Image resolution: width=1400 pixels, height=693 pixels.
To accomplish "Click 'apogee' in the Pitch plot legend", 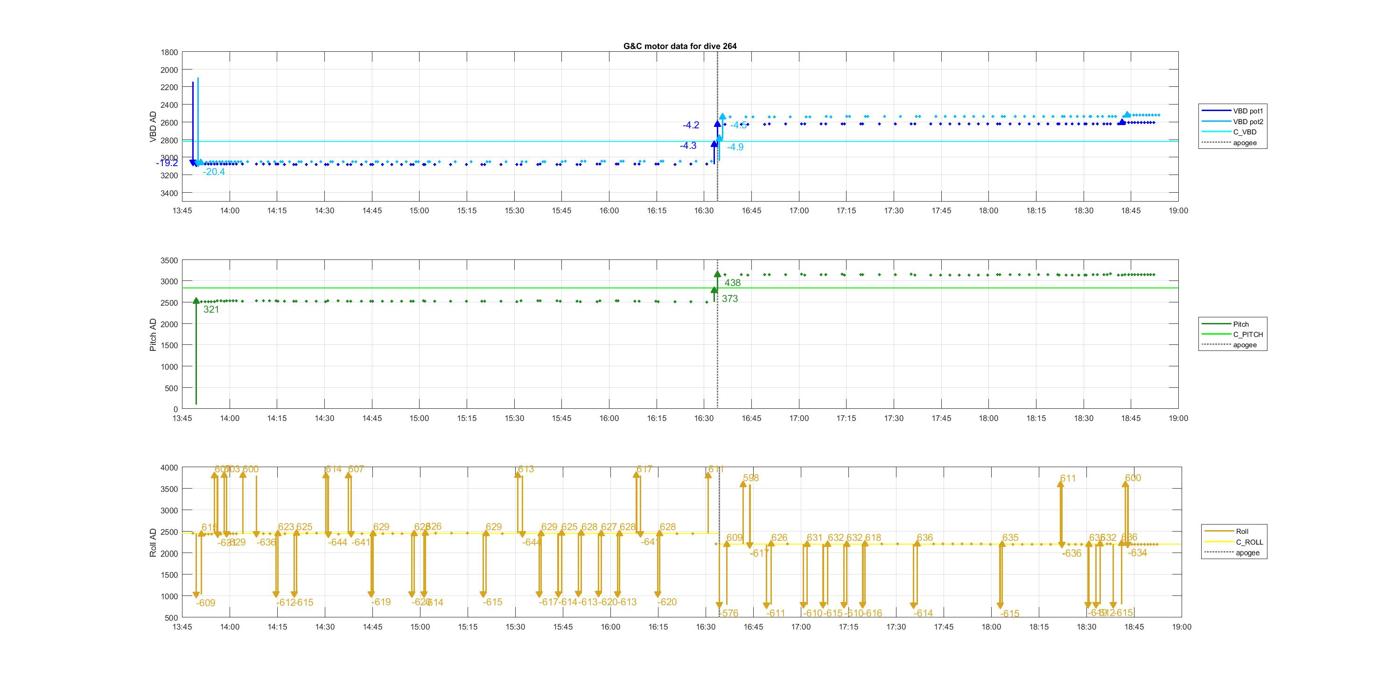I will pyautogui.click(x=1244, y=345).
